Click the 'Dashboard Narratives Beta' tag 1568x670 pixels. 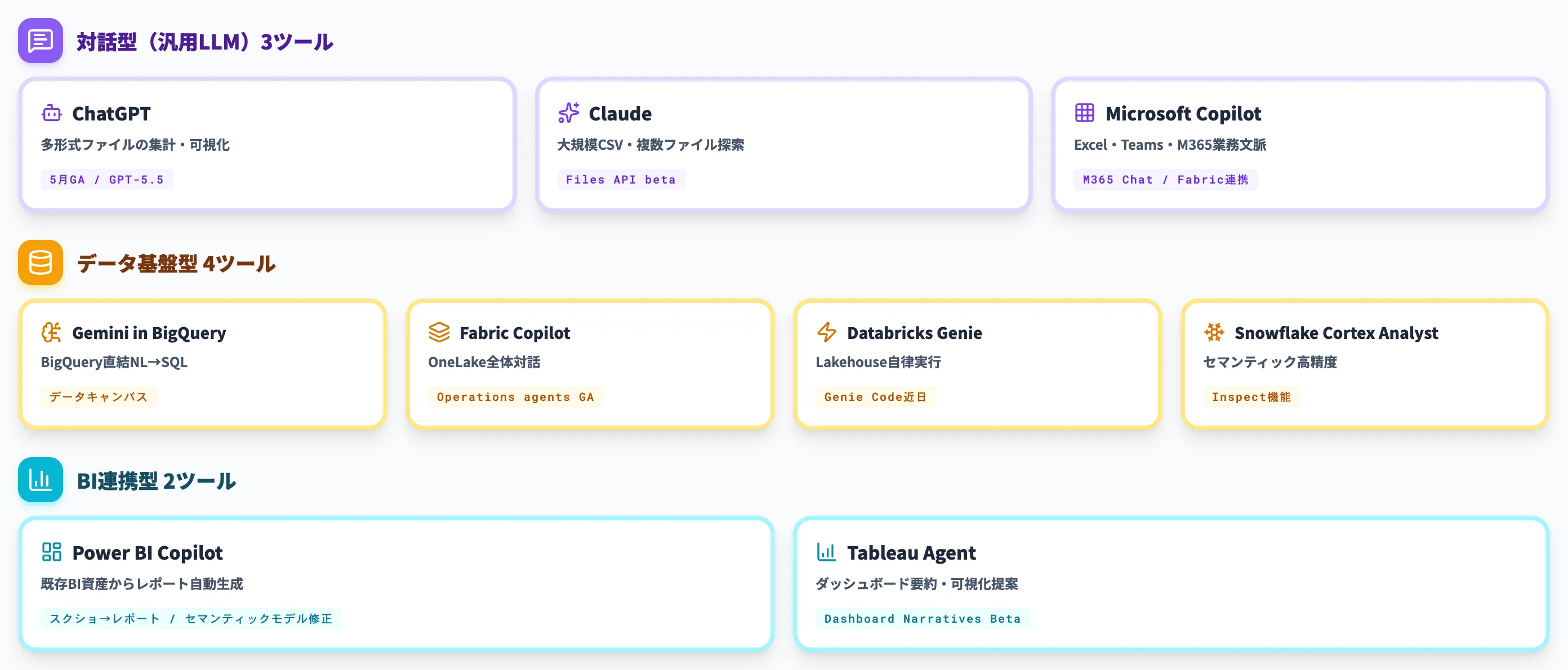(x=922, y=618)
